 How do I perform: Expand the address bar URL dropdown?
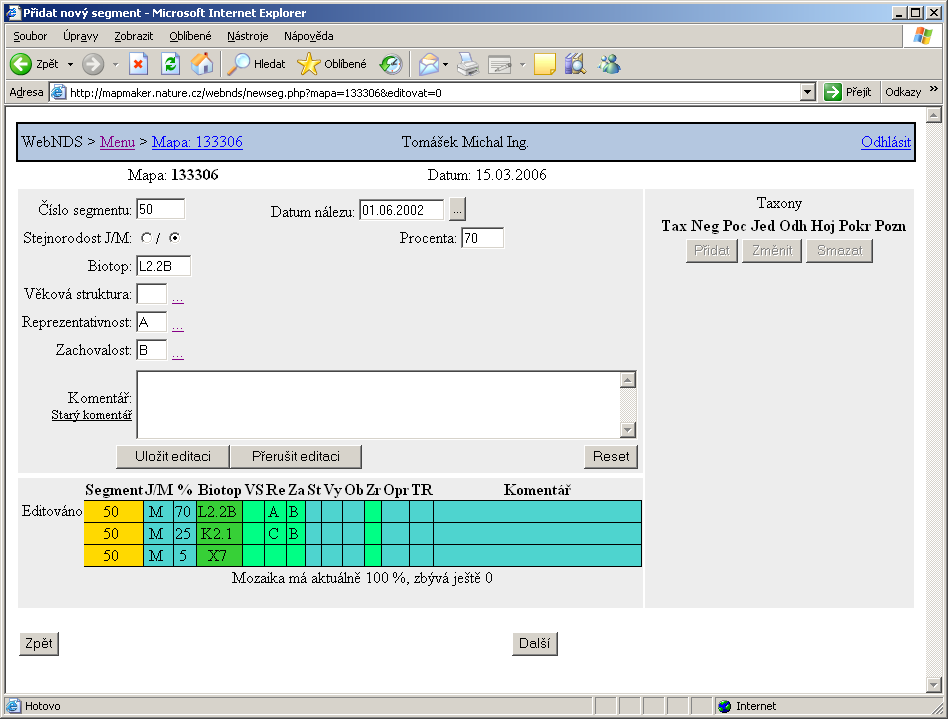pos(807,93)
